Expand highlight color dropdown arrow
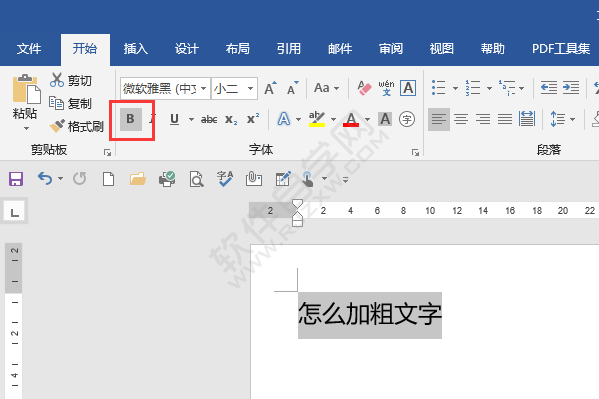599x399 pixels. point(333,119)
